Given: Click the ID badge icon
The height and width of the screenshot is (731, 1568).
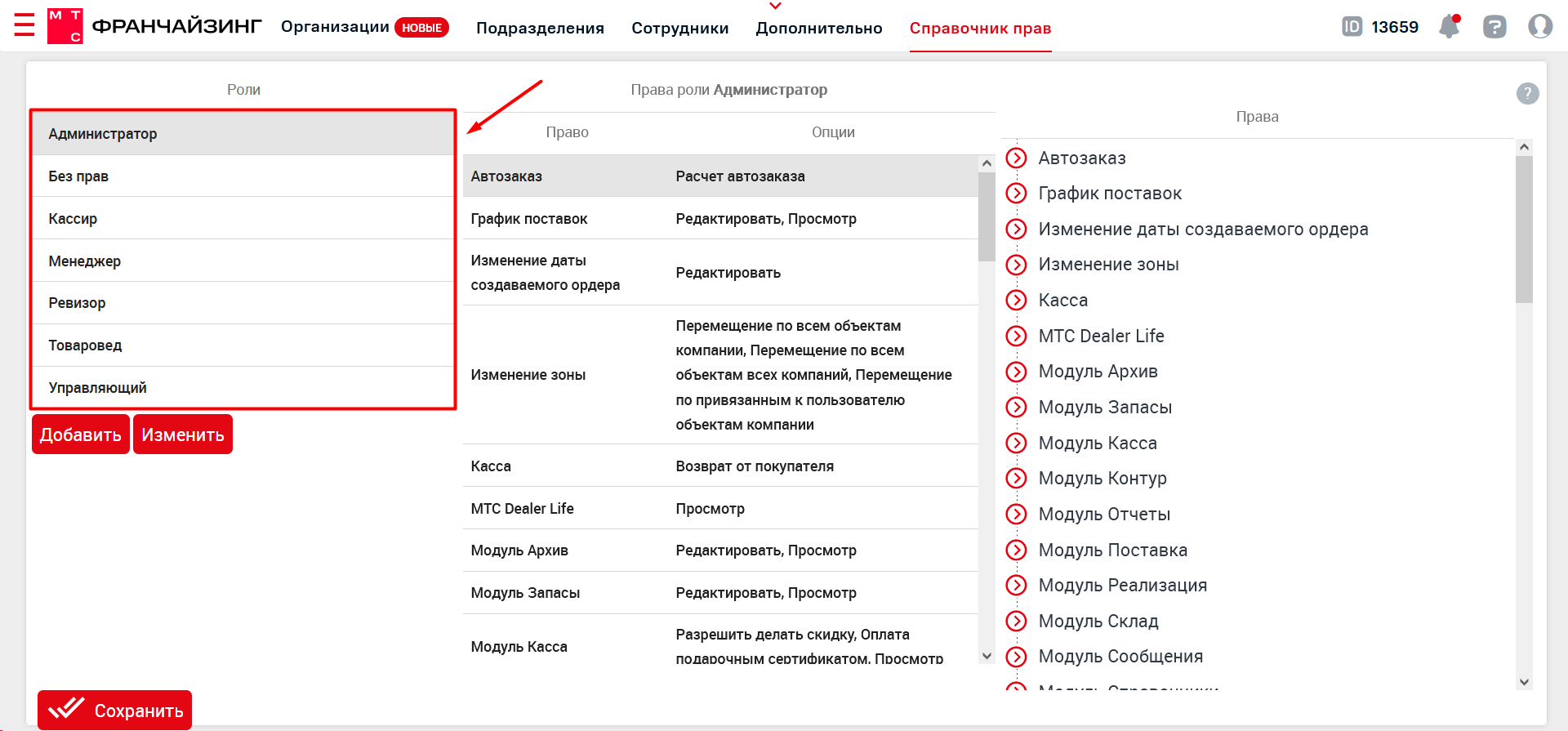Looking at the screenshot, I should click(x=1352, y=27).
